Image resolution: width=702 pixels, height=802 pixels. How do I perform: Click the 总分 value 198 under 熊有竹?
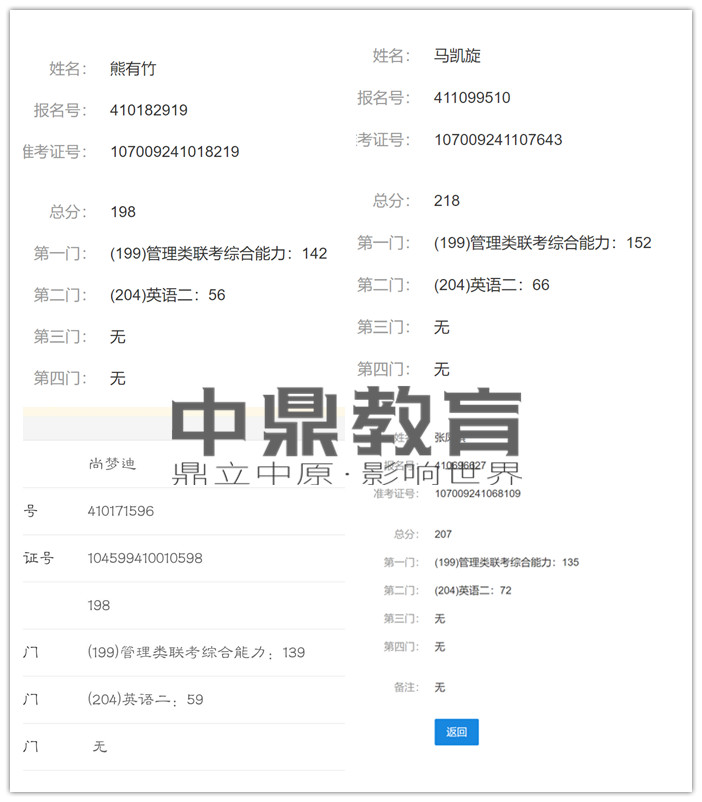(x=123, y=212)
